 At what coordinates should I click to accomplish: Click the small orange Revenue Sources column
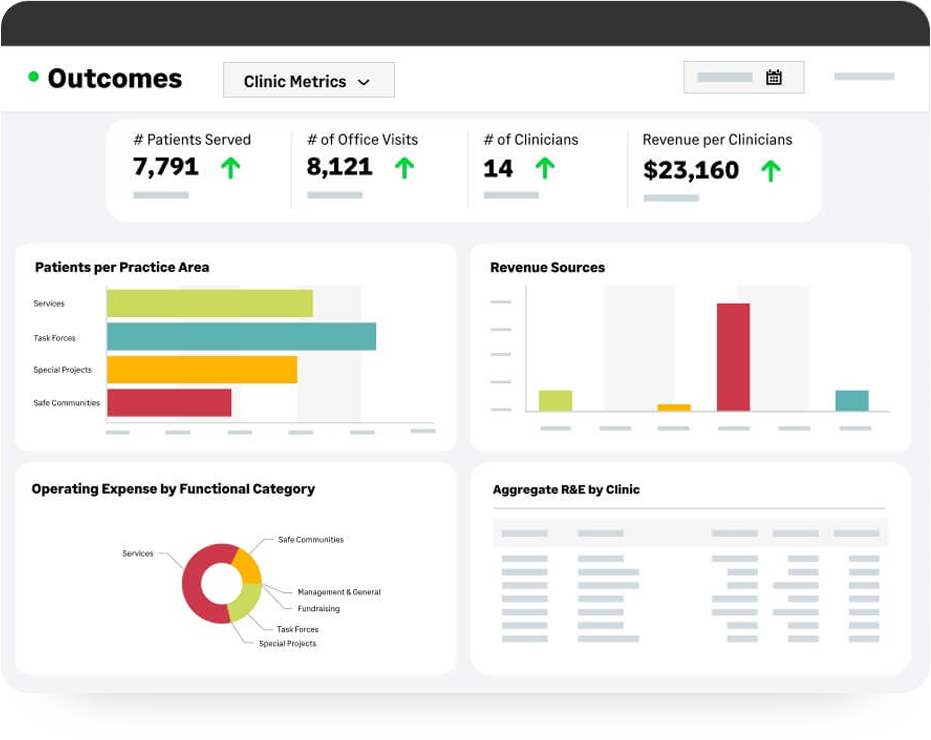674,407
